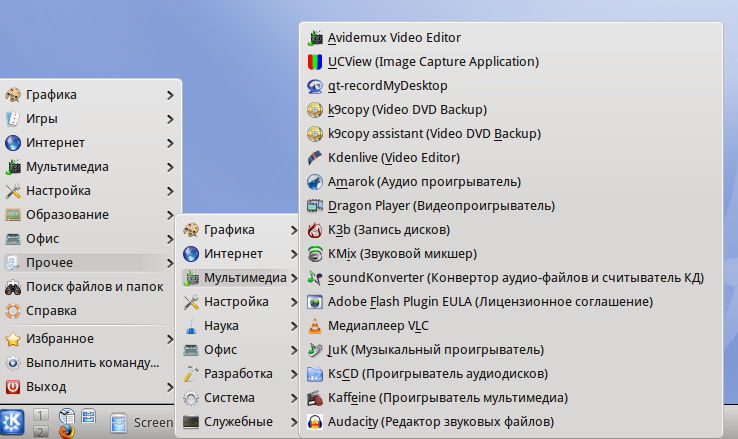
Task: Open KMix sound mixer
Action: [x=511, y=254]
